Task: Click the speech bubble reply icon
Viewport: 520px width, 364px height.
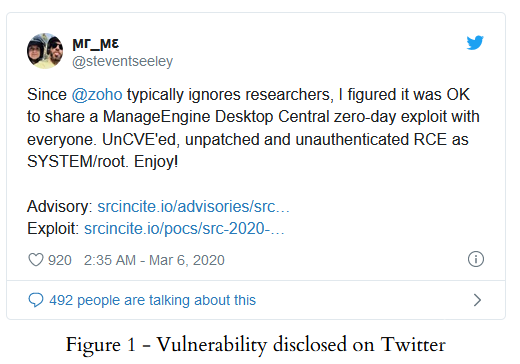Action: click(36, 300)
